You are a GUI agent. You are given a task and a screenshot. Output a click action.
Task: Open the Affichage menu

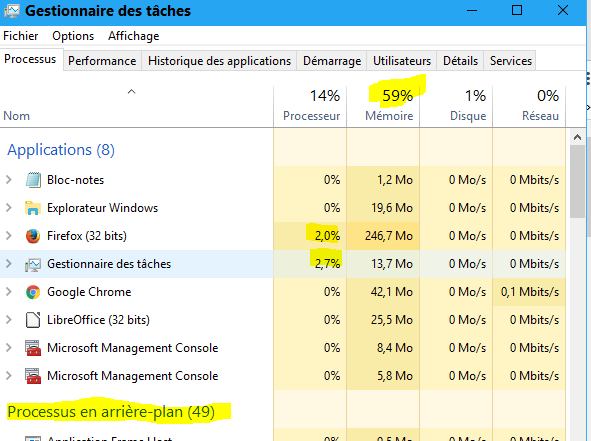tap(133, 36)
